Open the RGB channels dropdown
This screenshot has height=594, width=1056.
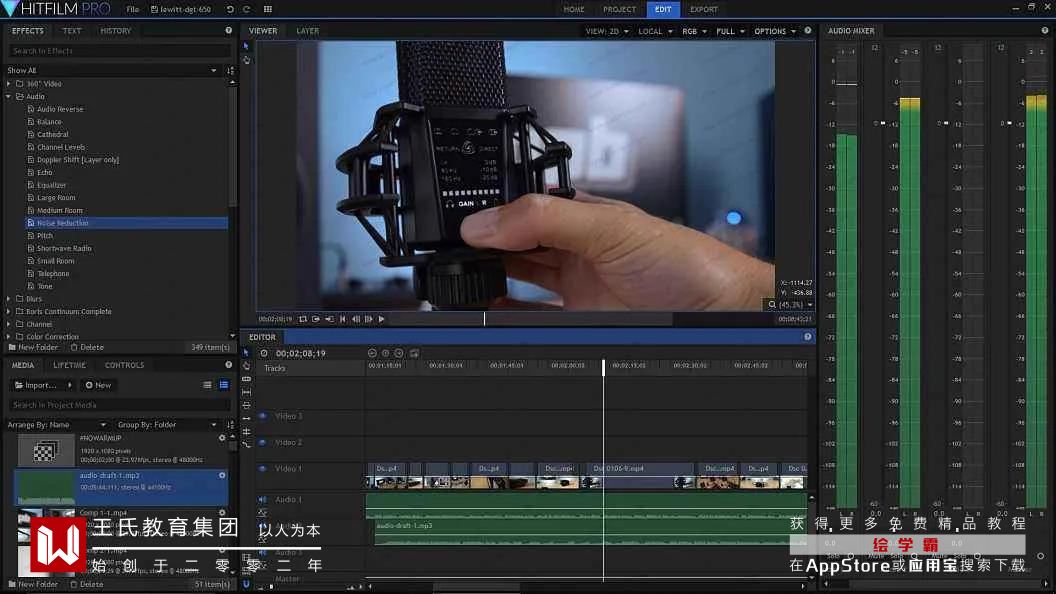[694, 31]
